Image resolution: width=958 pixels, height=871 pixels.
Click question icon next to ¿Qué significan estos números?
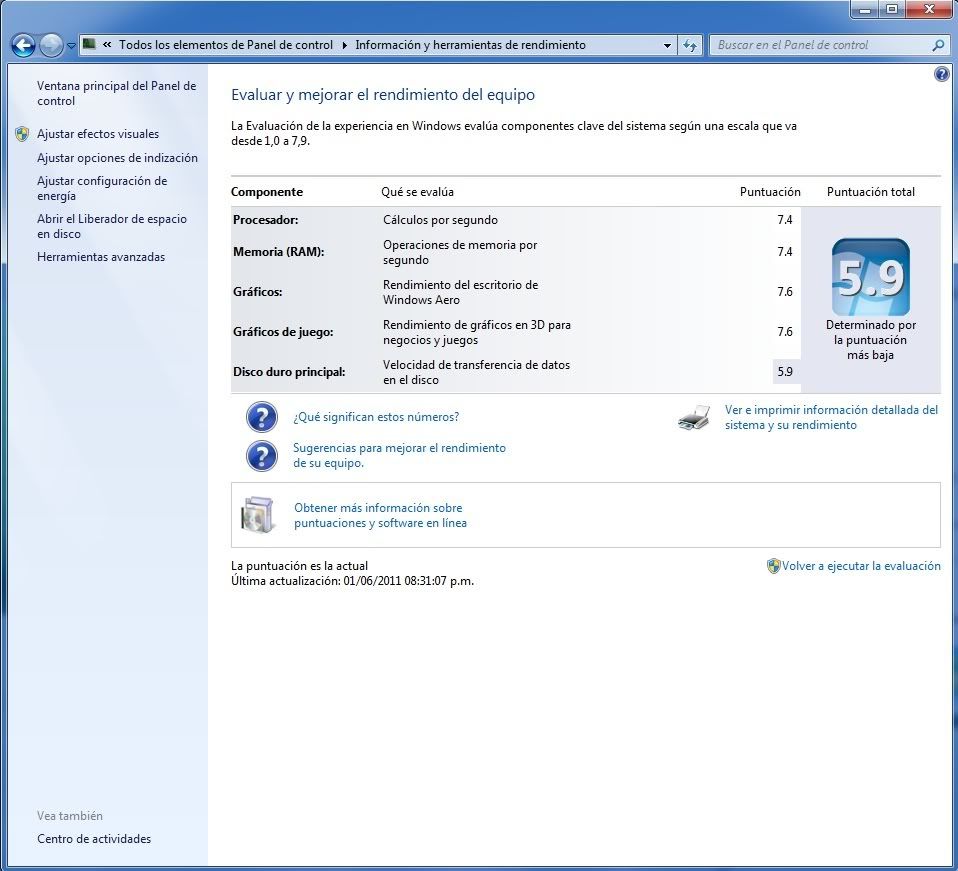[261, 417]
